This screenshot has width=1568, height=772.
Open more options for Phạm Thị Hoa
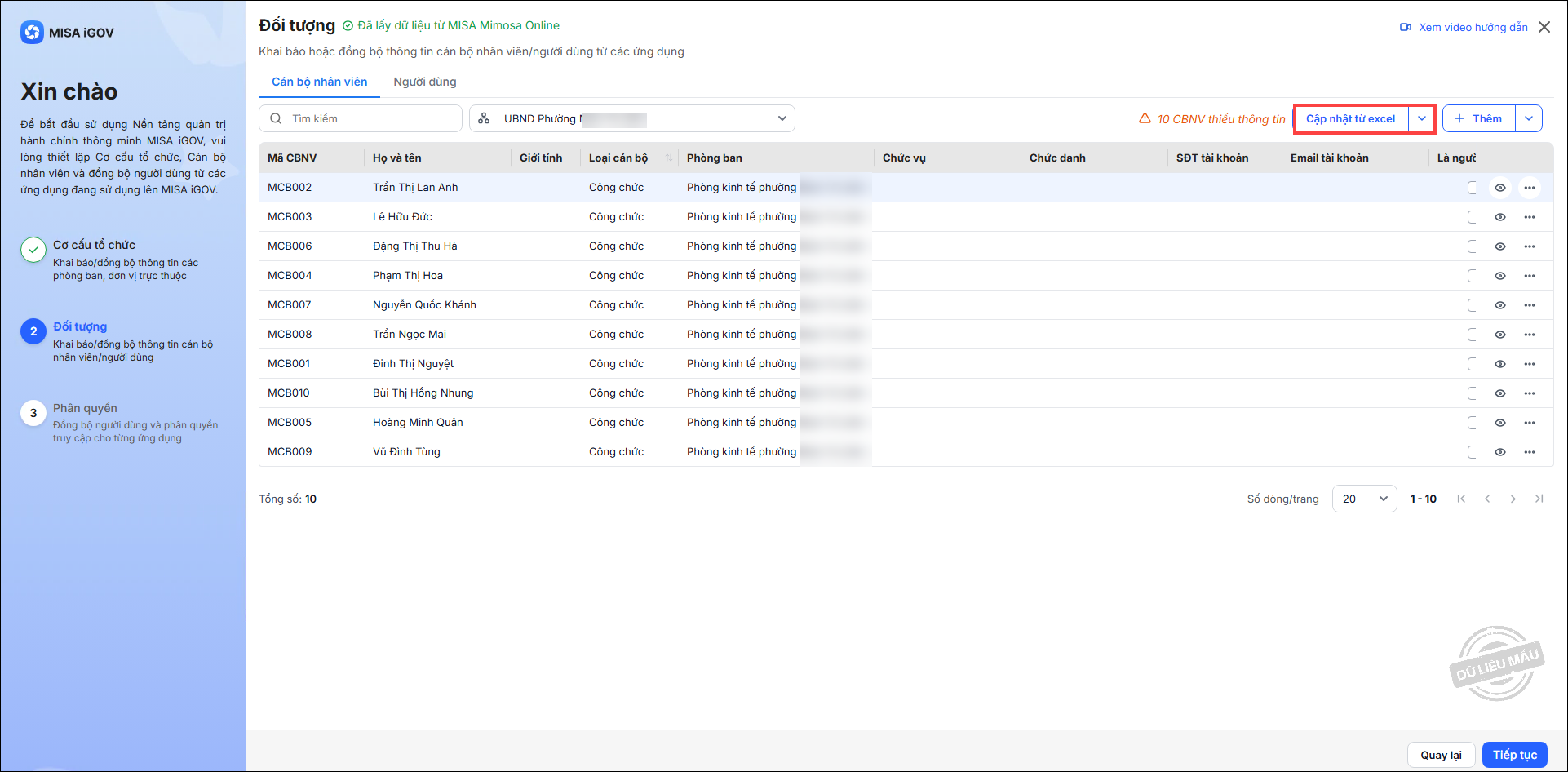1530,276
